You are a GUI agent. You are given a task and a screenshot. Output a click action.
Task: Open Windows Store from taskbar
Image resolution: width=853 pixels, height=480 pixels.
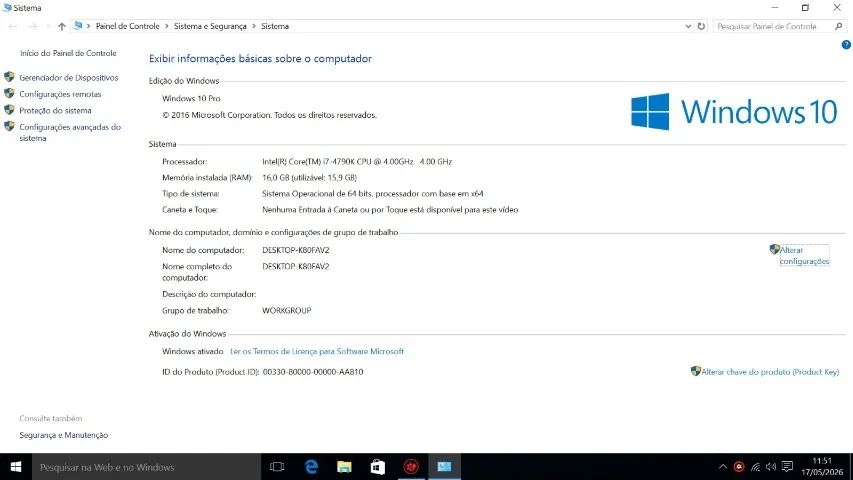378,467
